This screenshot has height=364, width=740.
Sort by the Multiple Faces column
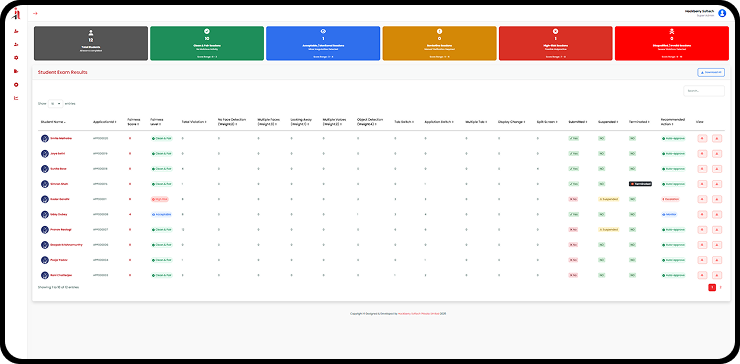tap(269, 122)
